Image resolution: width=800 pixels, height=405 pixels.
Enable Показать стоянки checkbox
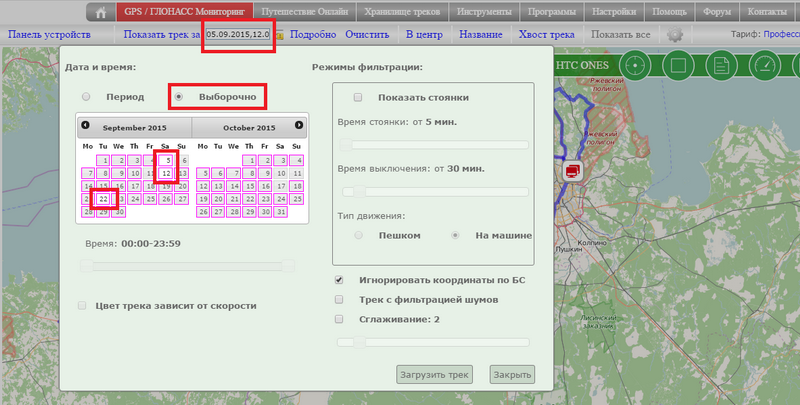point(358,97)
